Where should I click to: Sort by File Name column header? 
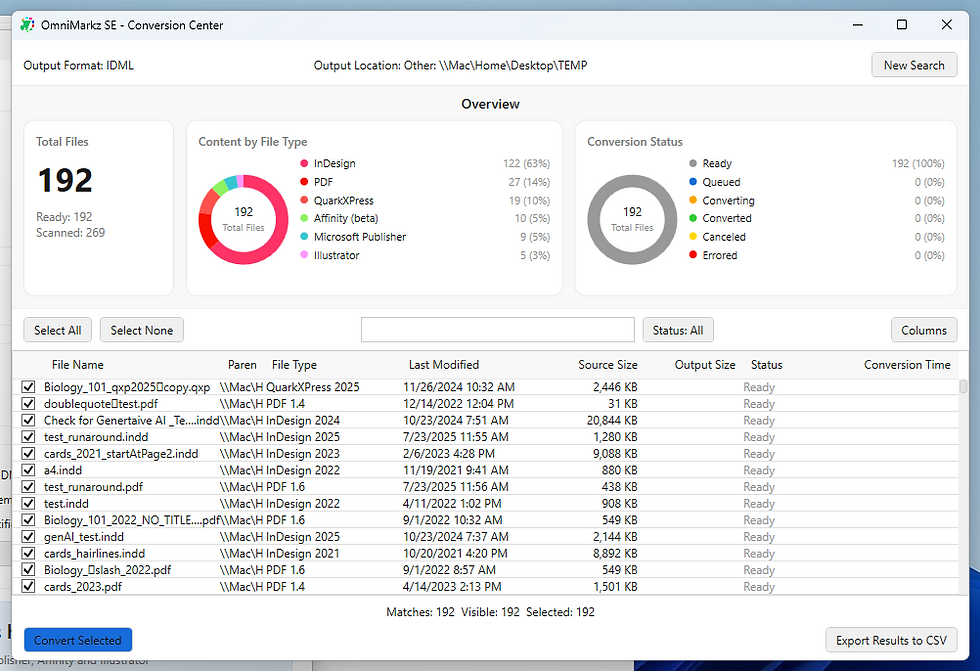tap(78, 365)
